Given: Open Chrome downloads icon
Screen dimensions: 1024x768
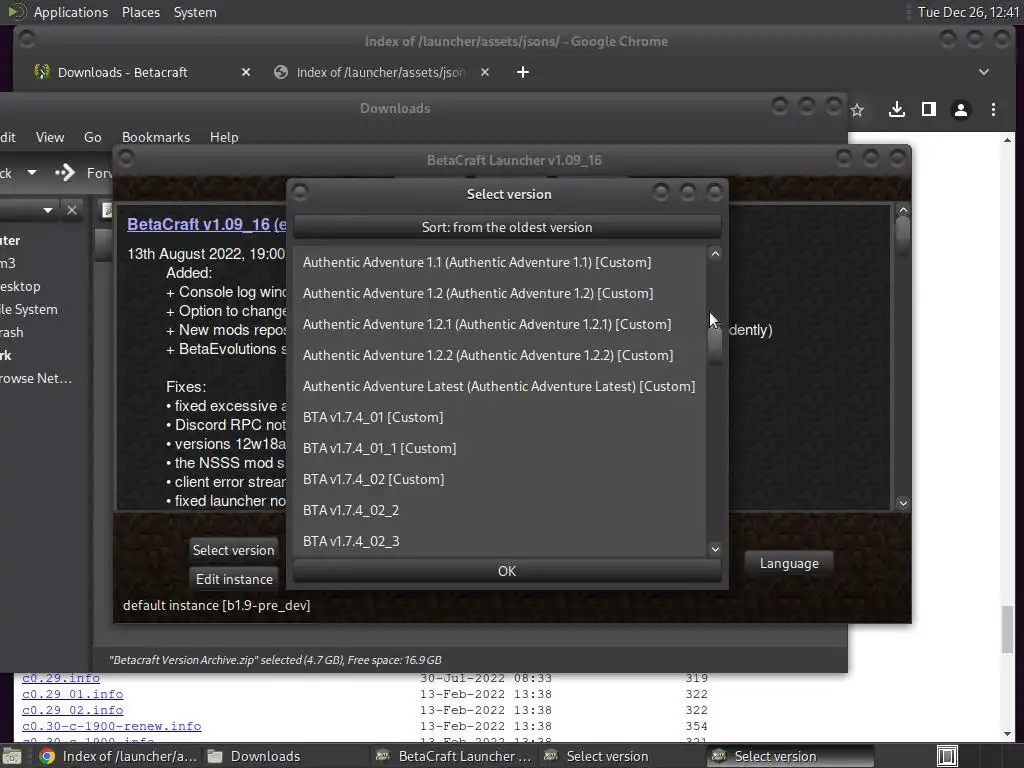Looking at the screenshot, I should click(x=897, y=110).
